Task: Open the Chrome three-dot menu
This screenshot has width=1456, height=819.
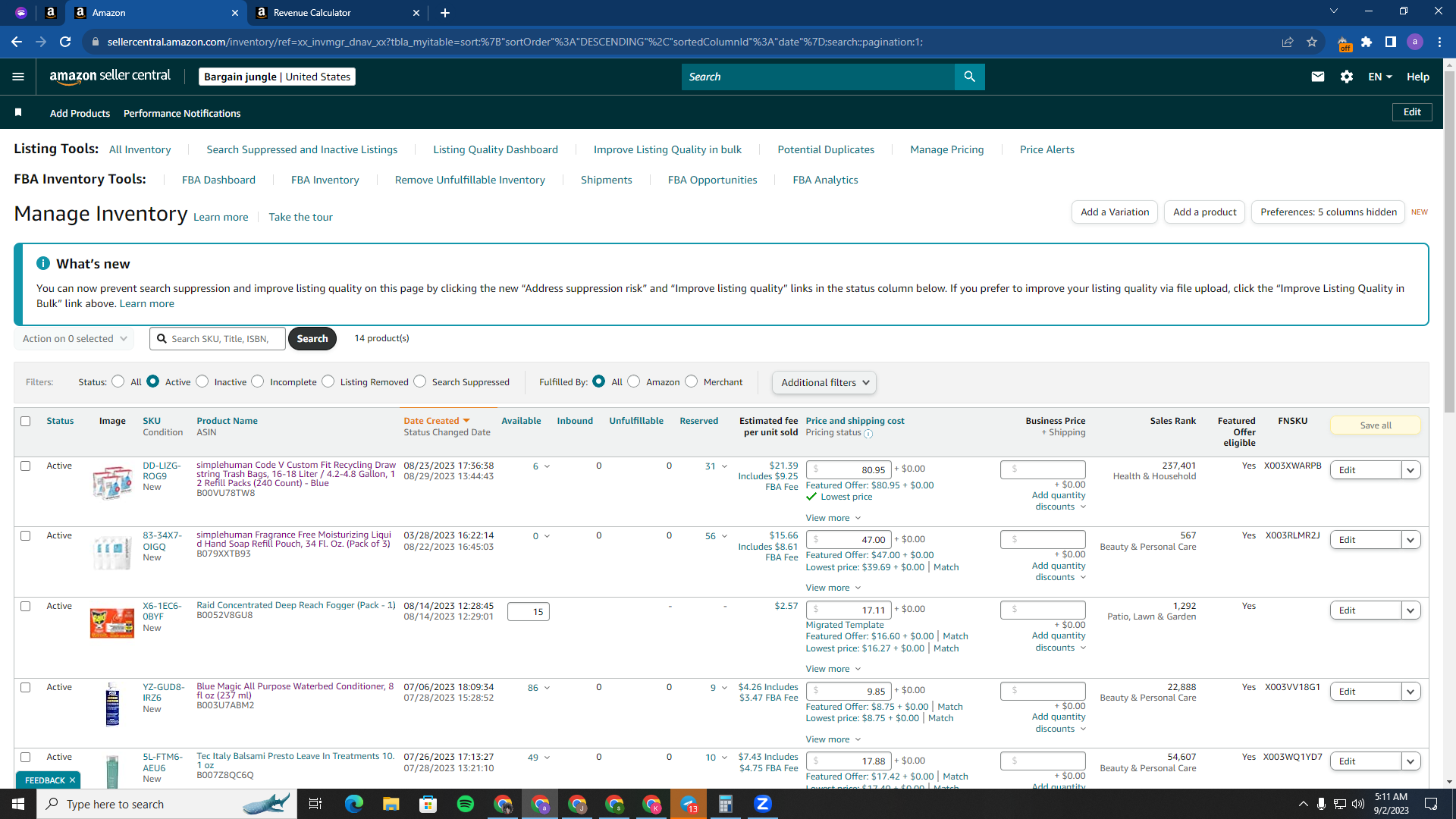Action: pos(1439,42)
